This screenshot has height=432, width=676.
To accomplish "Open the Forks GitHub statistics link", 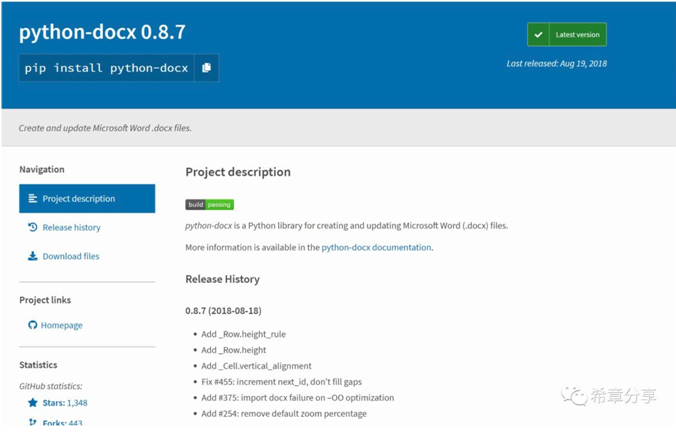I will click(63, 423).
